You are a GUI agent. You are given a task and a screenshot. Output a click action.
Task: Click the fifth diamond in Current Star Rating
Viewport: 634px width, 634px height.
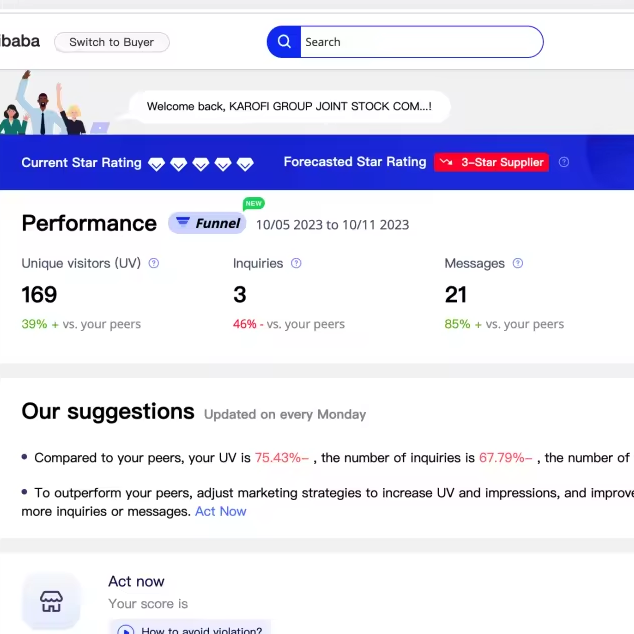tap(245, 164)
